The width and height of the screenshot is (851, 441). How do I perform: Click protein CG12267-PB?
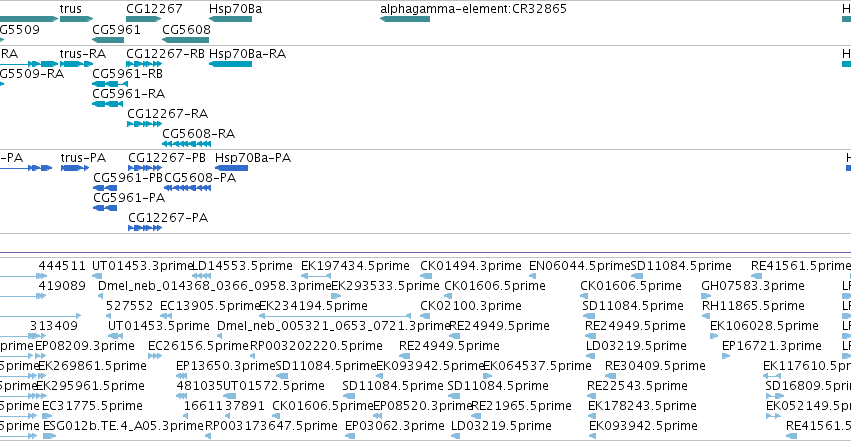[x=167, y=158]
